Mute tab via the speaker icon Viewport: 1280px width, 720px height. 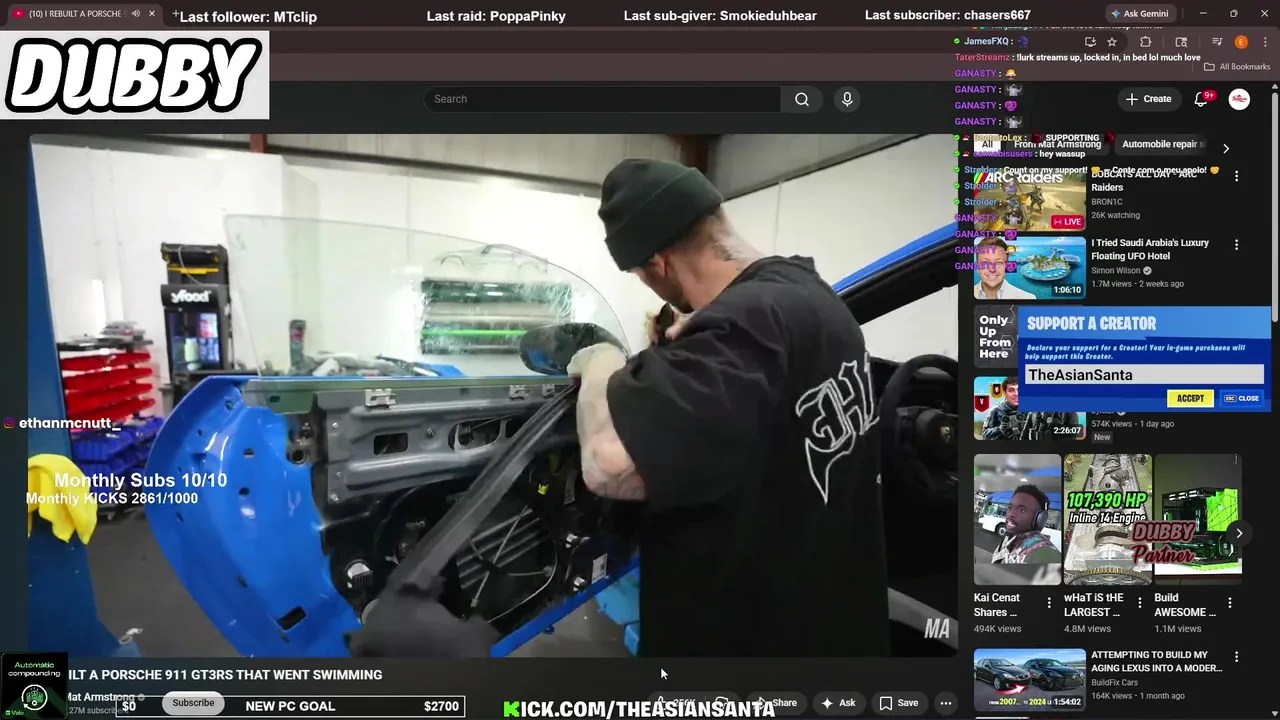[x=135, y=14]
